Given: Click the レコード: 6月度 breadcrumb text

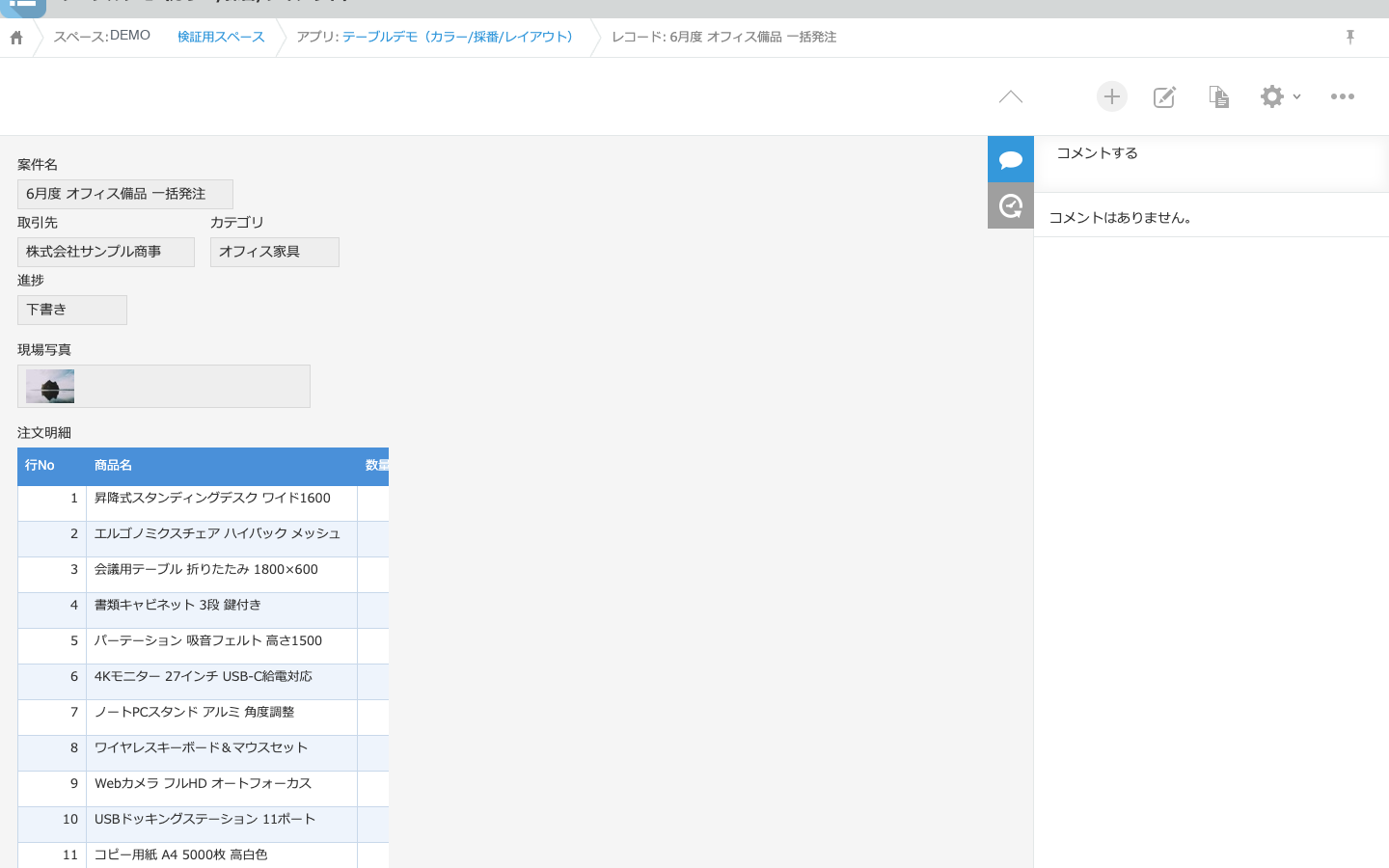Looking at the screenshot, I should click(x=723, y=37).
